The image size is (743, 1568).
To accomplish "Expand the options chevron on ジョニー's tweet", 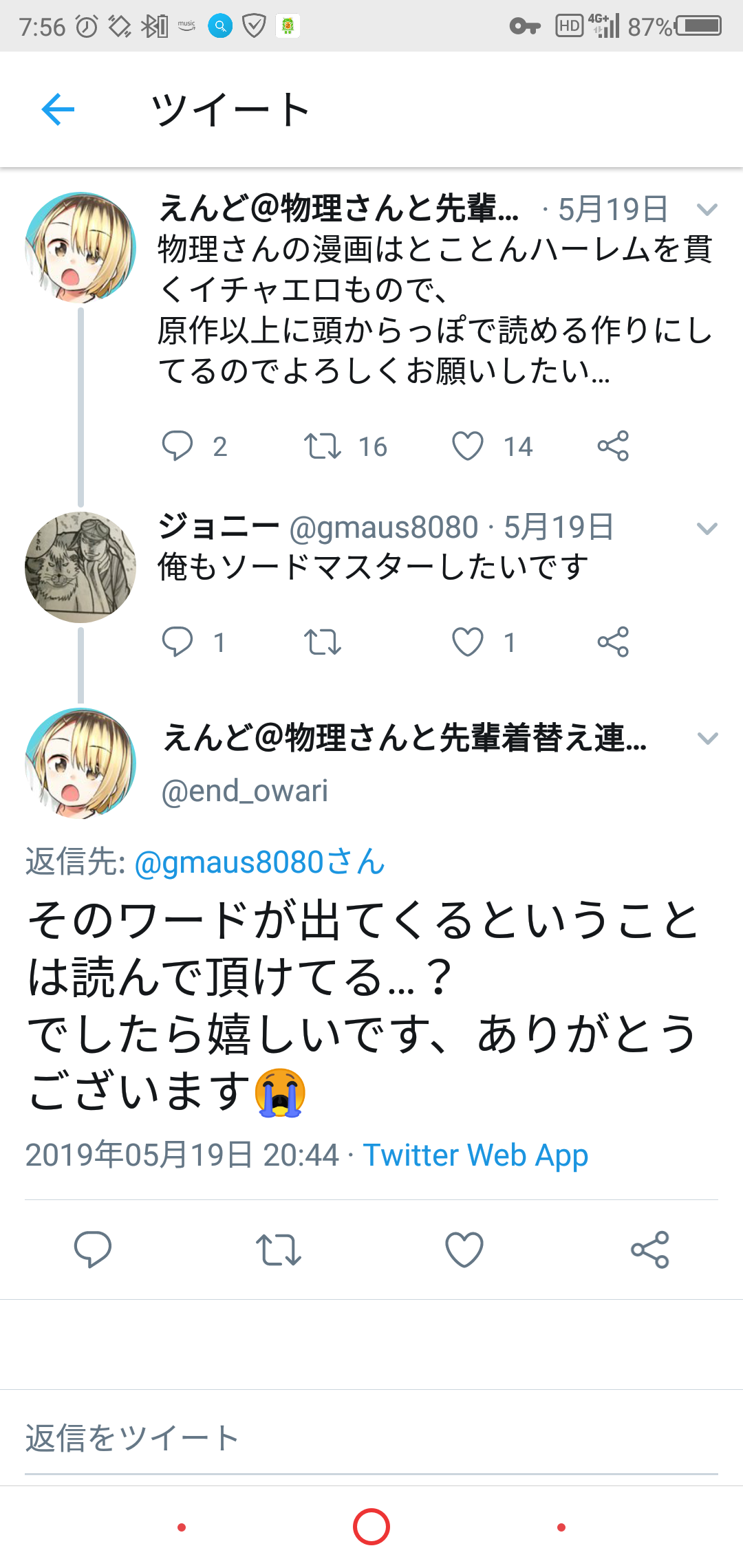I will 707,528.
